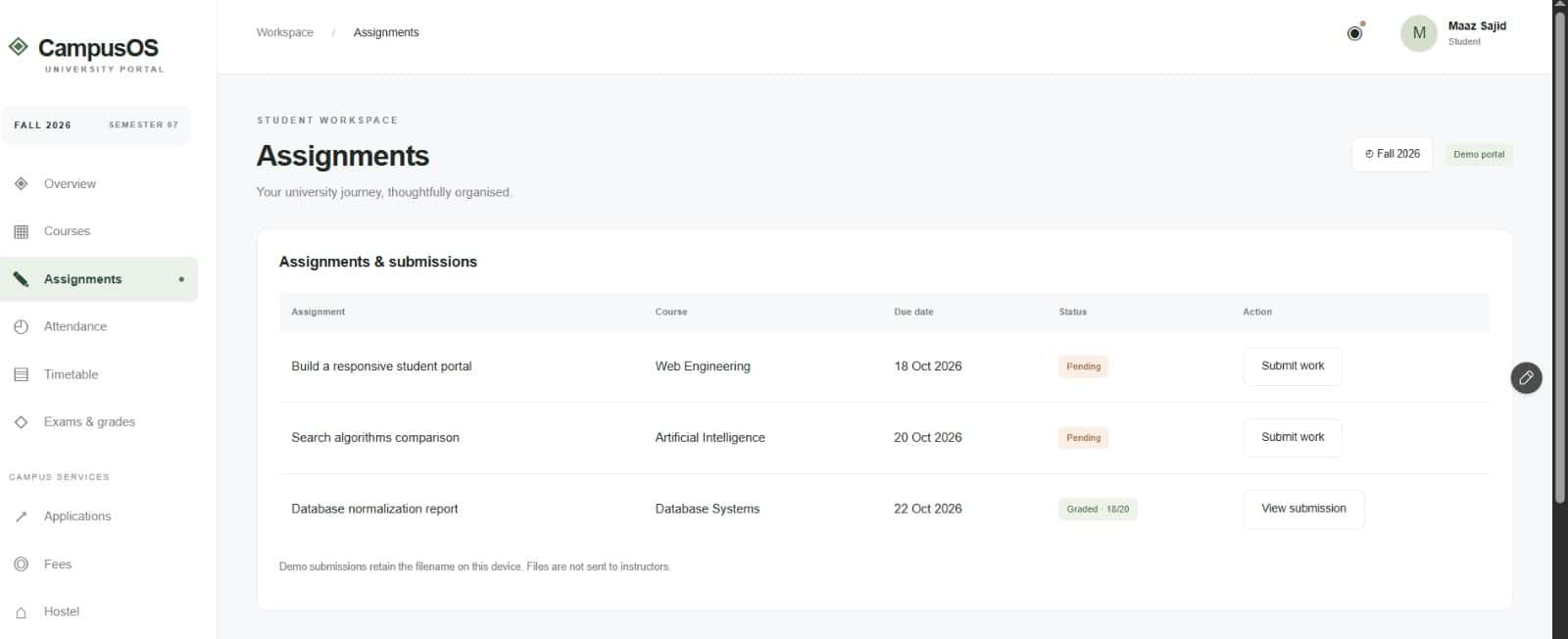Click the CampusOS diamond logo icon
Image resolution: width=1568 pixels, height=639 pixels.
(19, 46)
